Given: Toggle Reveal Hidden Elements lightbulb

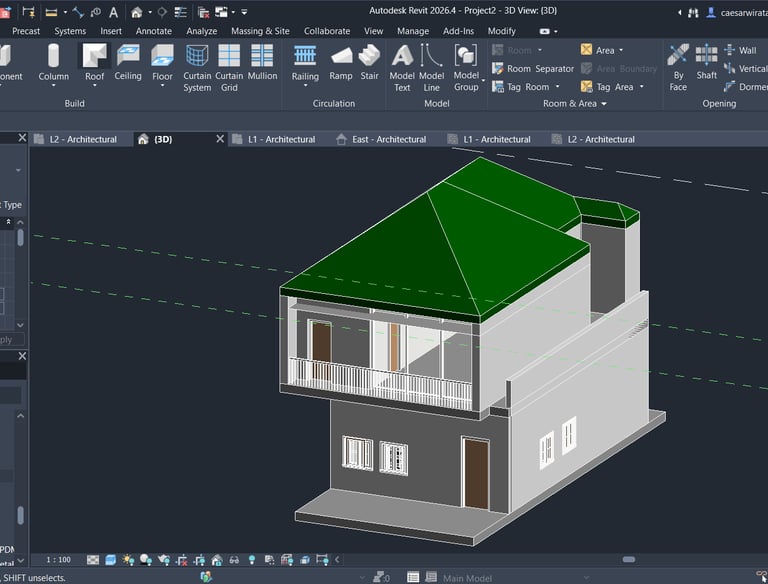Looking at the screenshot, I should (252, 560).
